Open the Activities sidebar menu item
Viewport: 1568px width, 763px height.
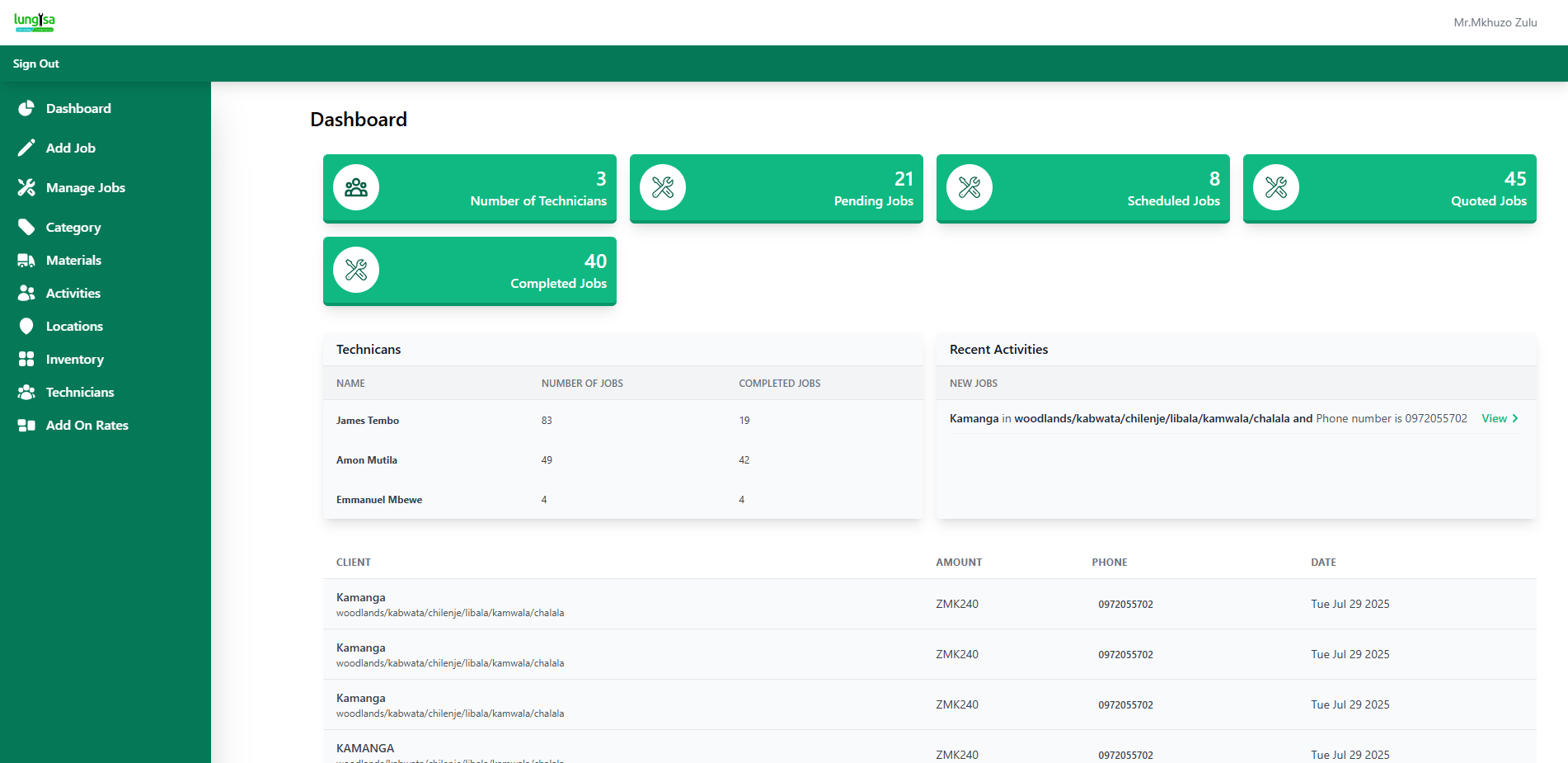[x=73, y=293]
